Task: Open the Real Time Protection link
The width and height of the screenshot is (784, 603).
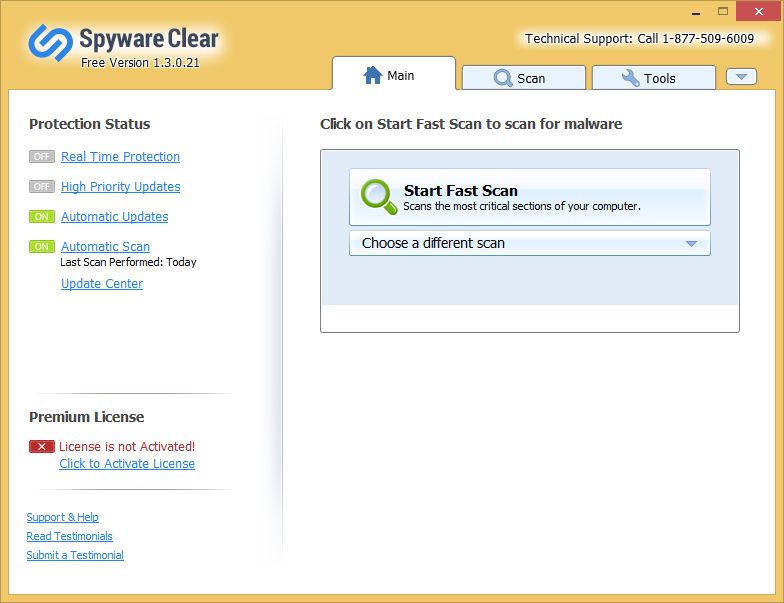Action: (120, 156)
